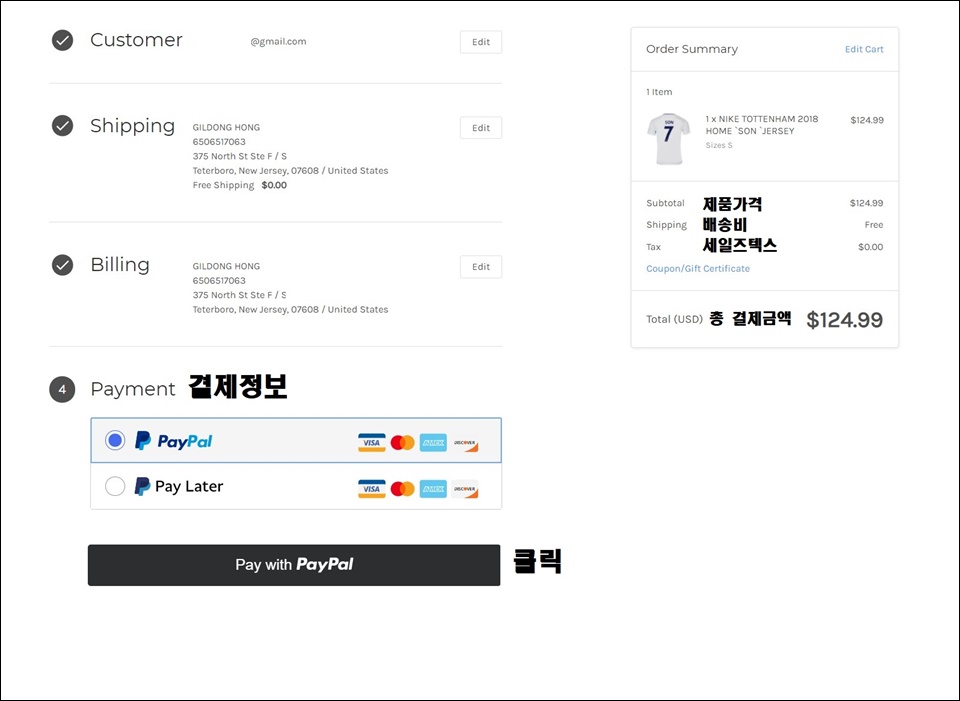
Task: Click the Shipping value Free in summary
Action: pyautogui.click(x=874, y=225)
